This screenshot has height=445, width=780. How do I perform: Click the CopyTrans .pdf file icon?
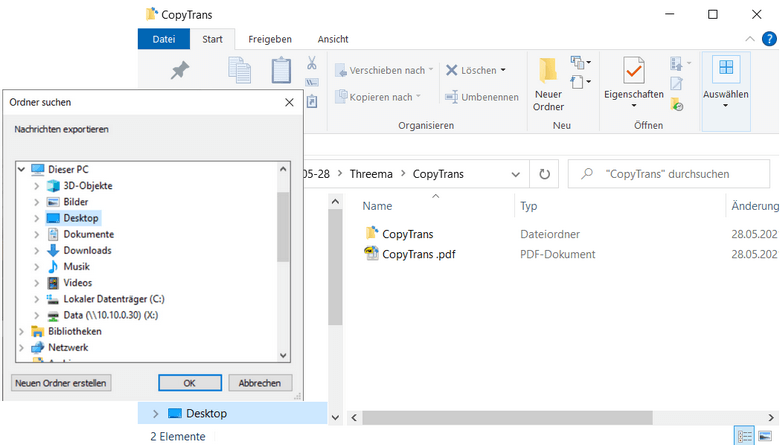tap(372, 253)
